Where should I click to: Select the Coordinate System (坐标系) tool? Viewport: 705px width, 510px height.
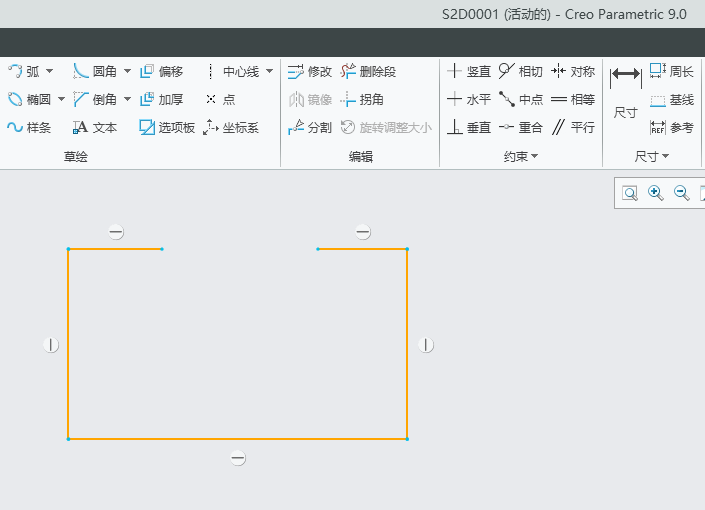tap(231, 128)
